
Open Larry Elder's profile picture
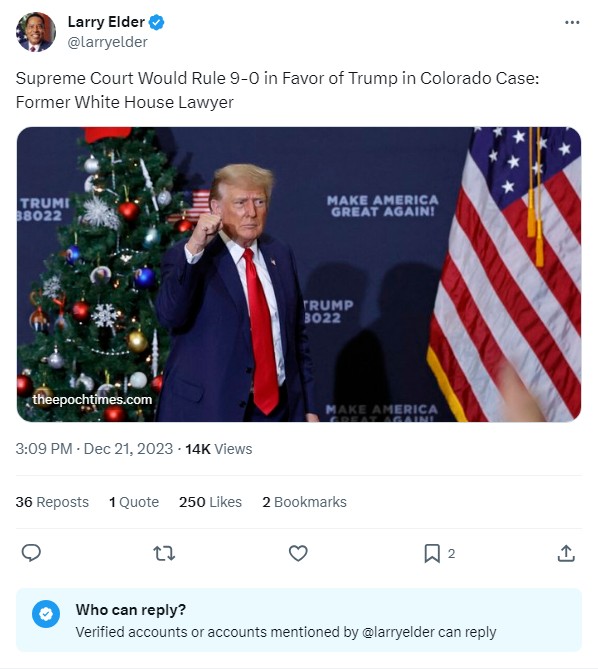36,32
